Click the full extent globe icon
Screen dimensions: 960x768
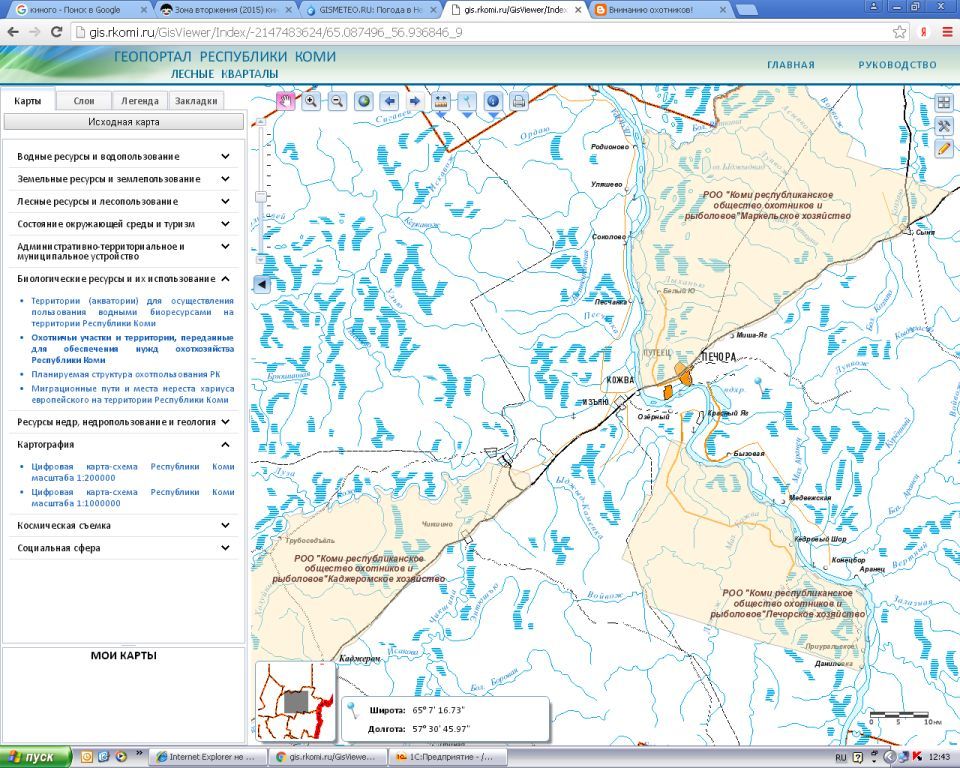[x=363, y=101]
